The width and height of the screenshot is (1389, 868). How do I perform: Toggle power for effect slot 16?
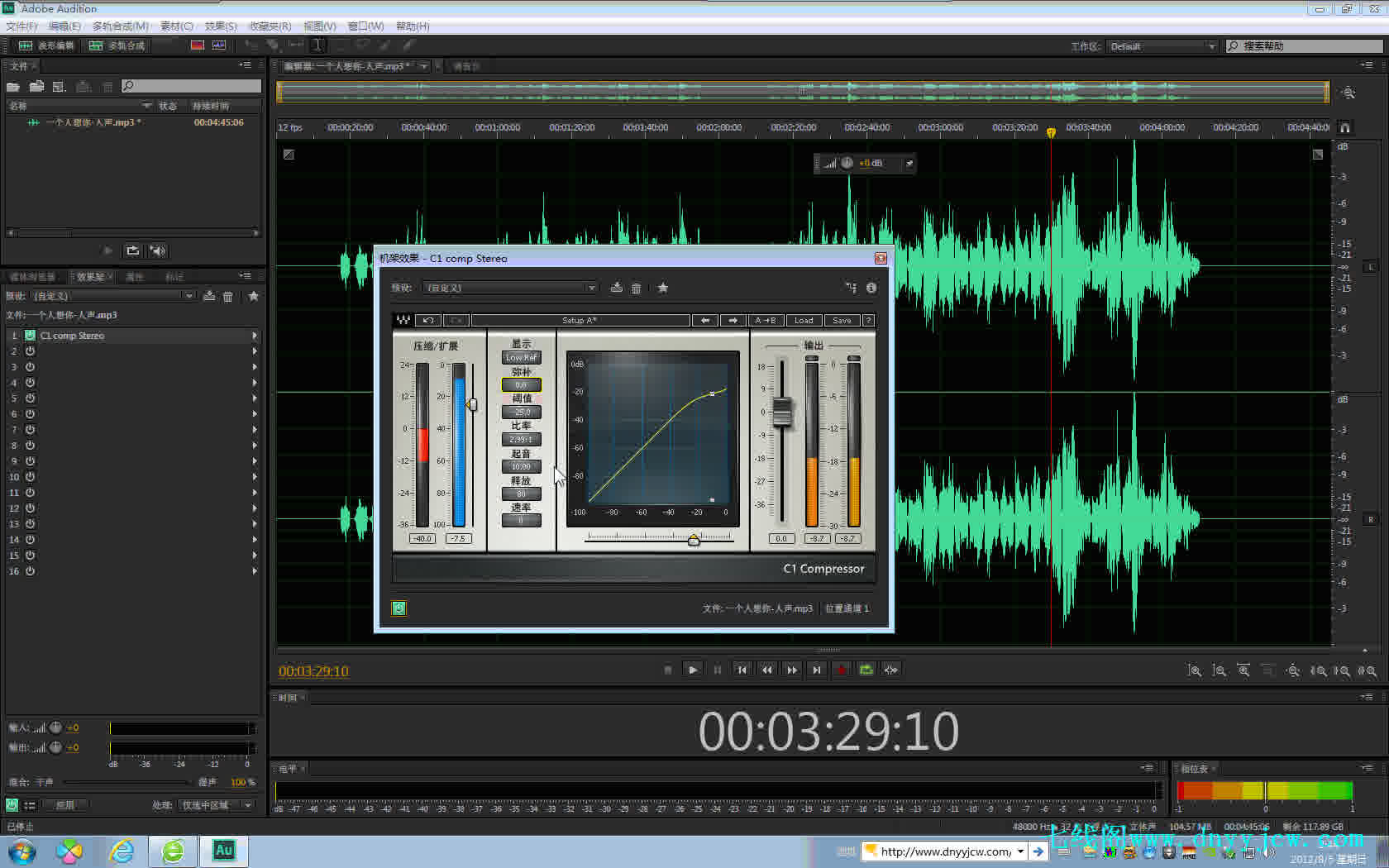point(30,570)
